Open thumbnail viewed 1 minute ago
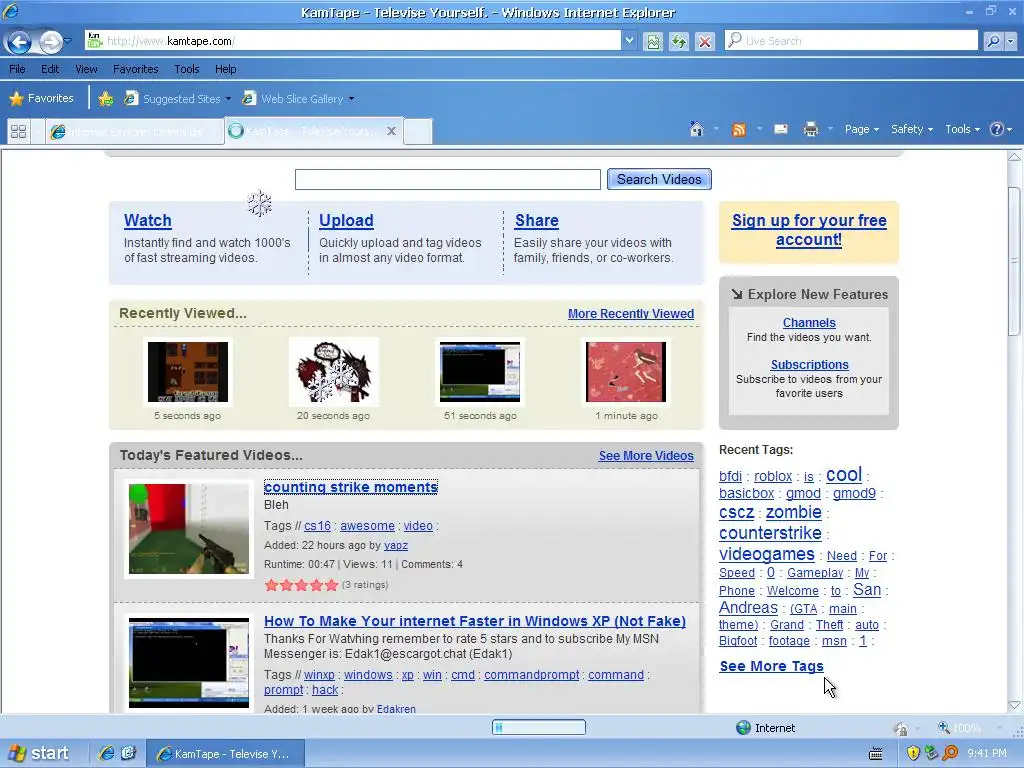This screenshot has width=1024, height=768. tap(626, 372)
